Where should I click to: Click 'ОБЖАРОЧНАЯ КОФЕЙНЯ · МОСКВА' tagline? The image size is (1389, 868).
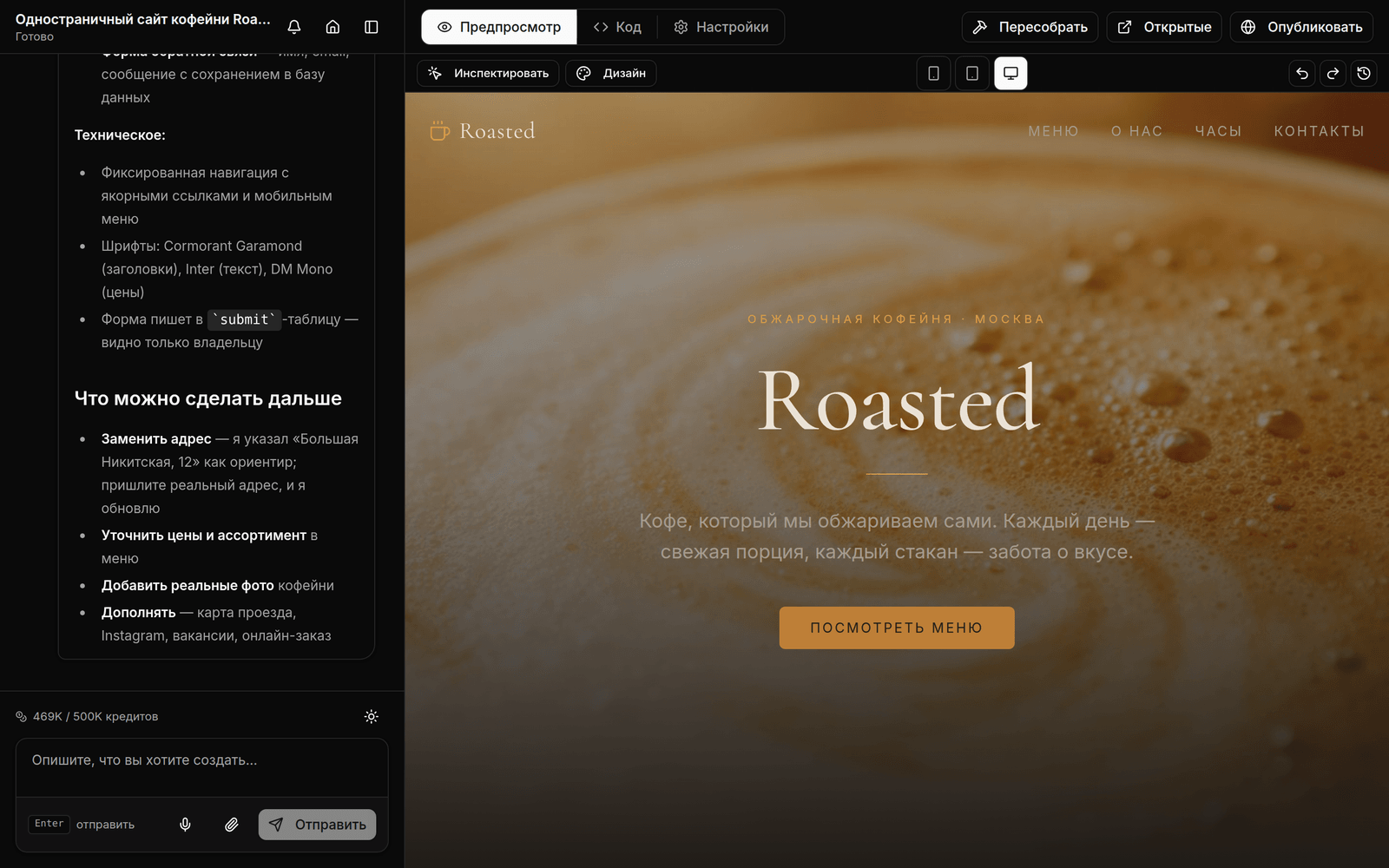(897, 319)
